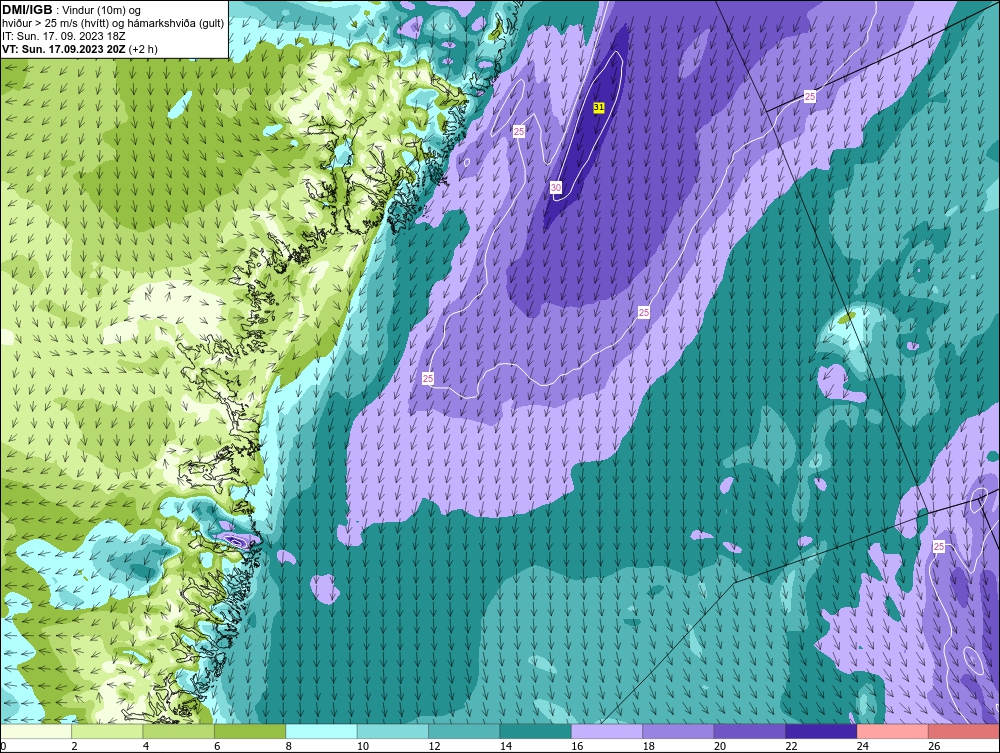Click the legend scale value 2
Image resolution: width=1000 pixels, height=753 pixels.
[75, 746]
